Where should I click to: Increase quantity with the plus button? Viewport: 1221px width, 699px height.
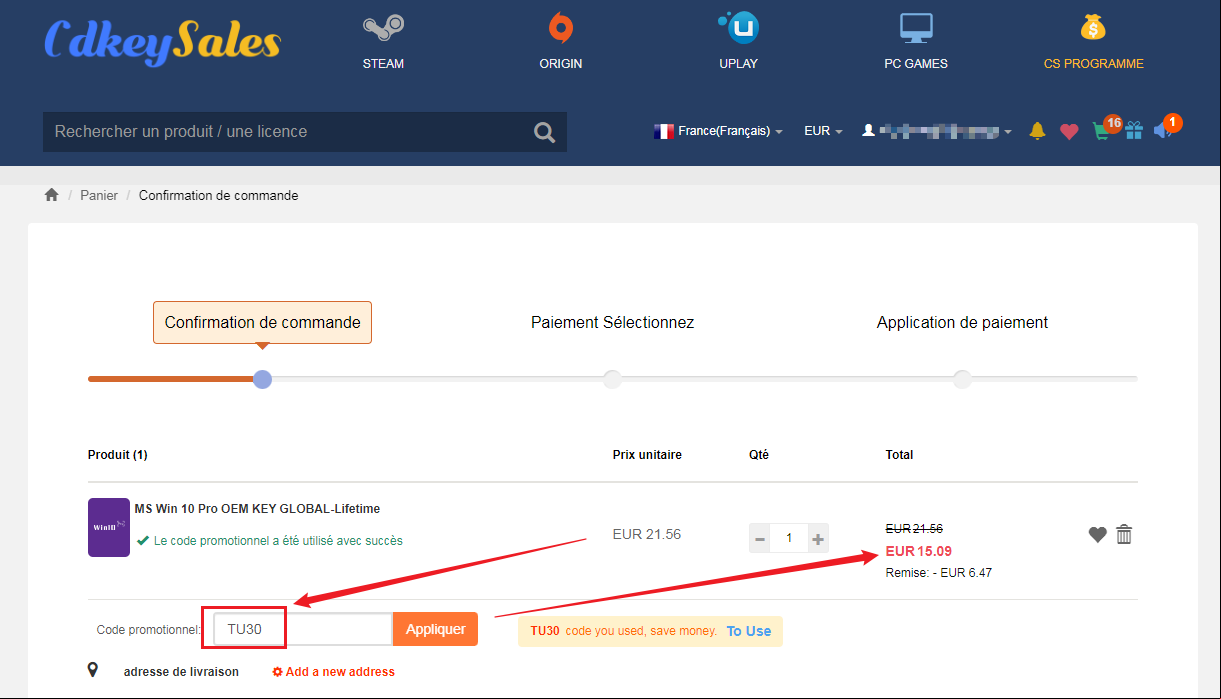818,539
